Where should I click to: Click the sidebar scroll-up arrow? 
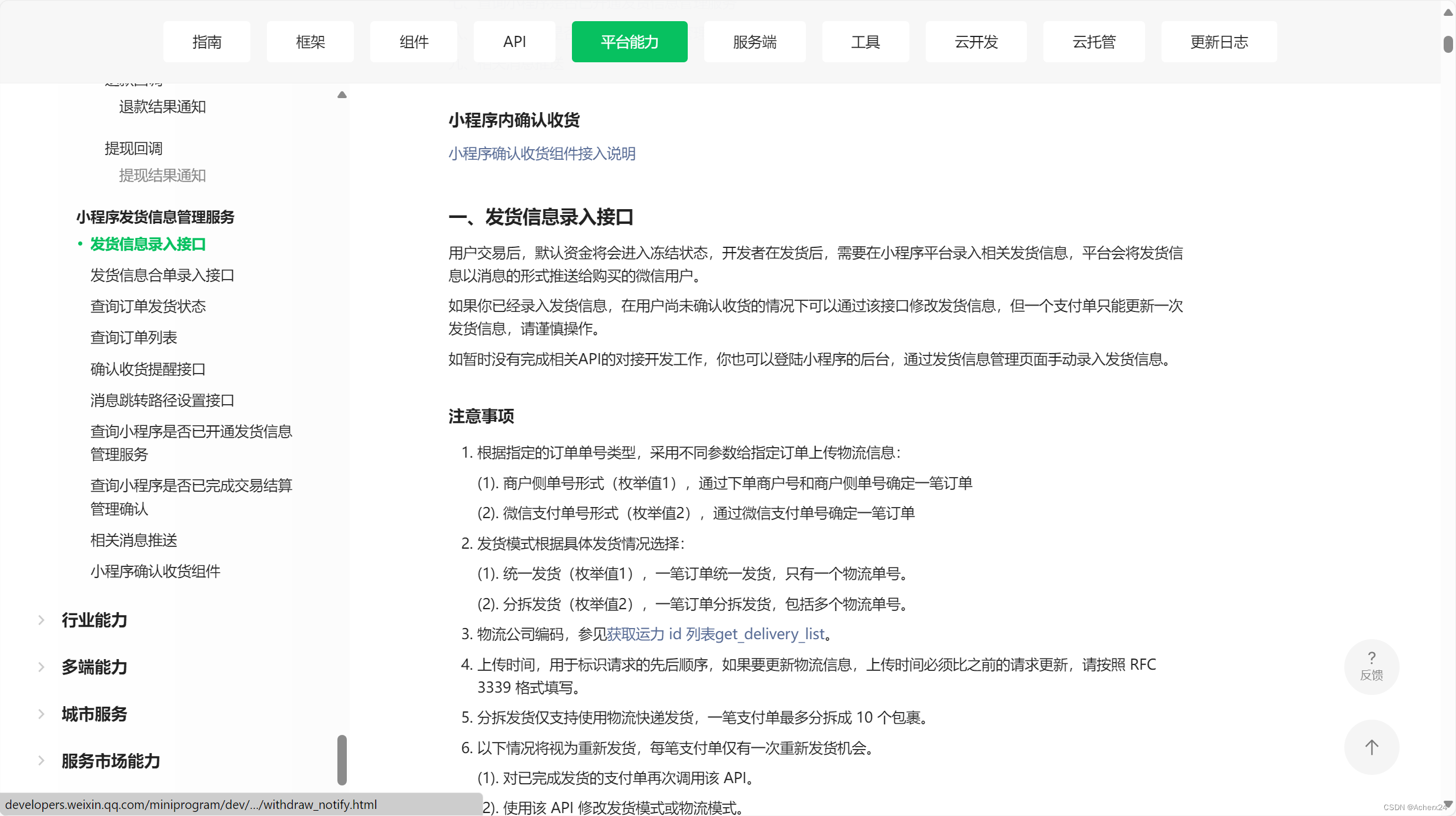click(342, 95)
